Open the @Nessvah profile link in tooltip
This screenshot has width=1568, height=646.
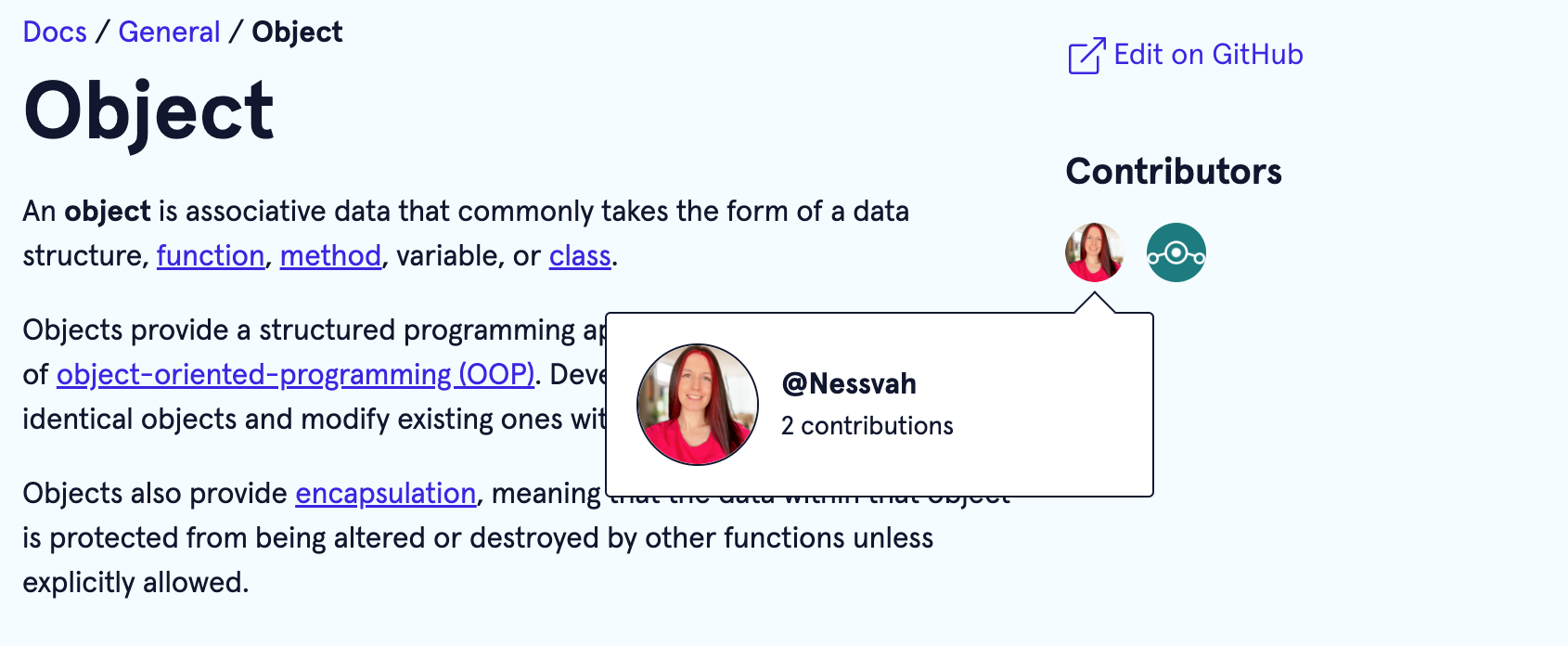click(847, 382)
